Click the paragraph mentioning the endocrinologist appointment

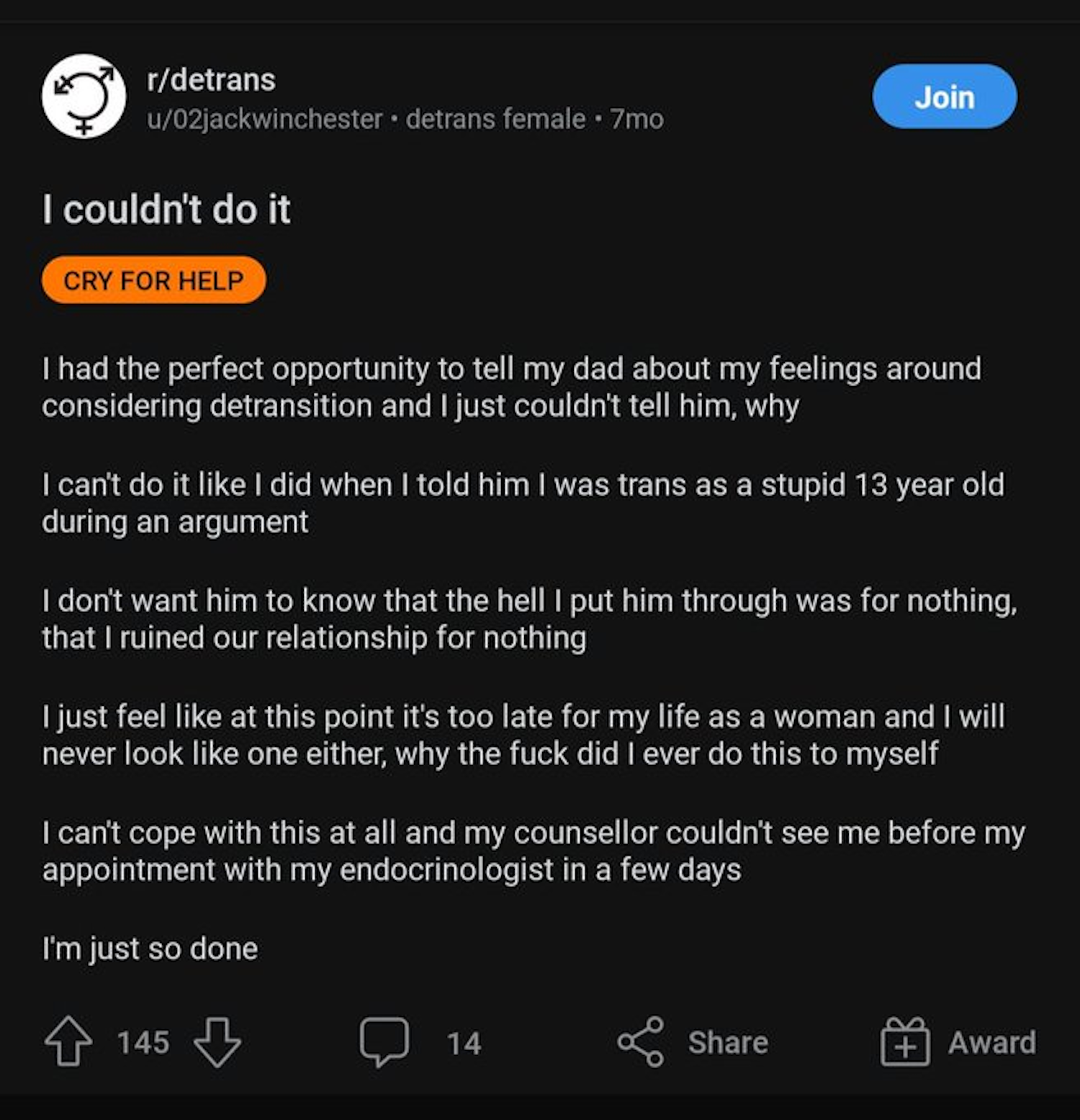[x=533, y=851]
